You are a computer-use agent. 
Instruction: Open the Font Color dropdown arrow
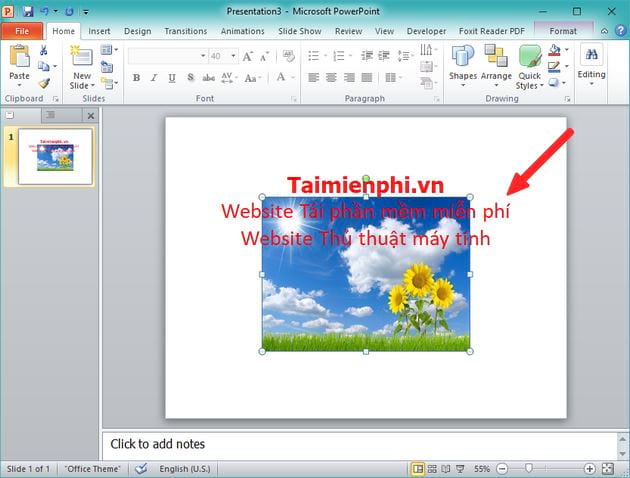tap(293, 77)
